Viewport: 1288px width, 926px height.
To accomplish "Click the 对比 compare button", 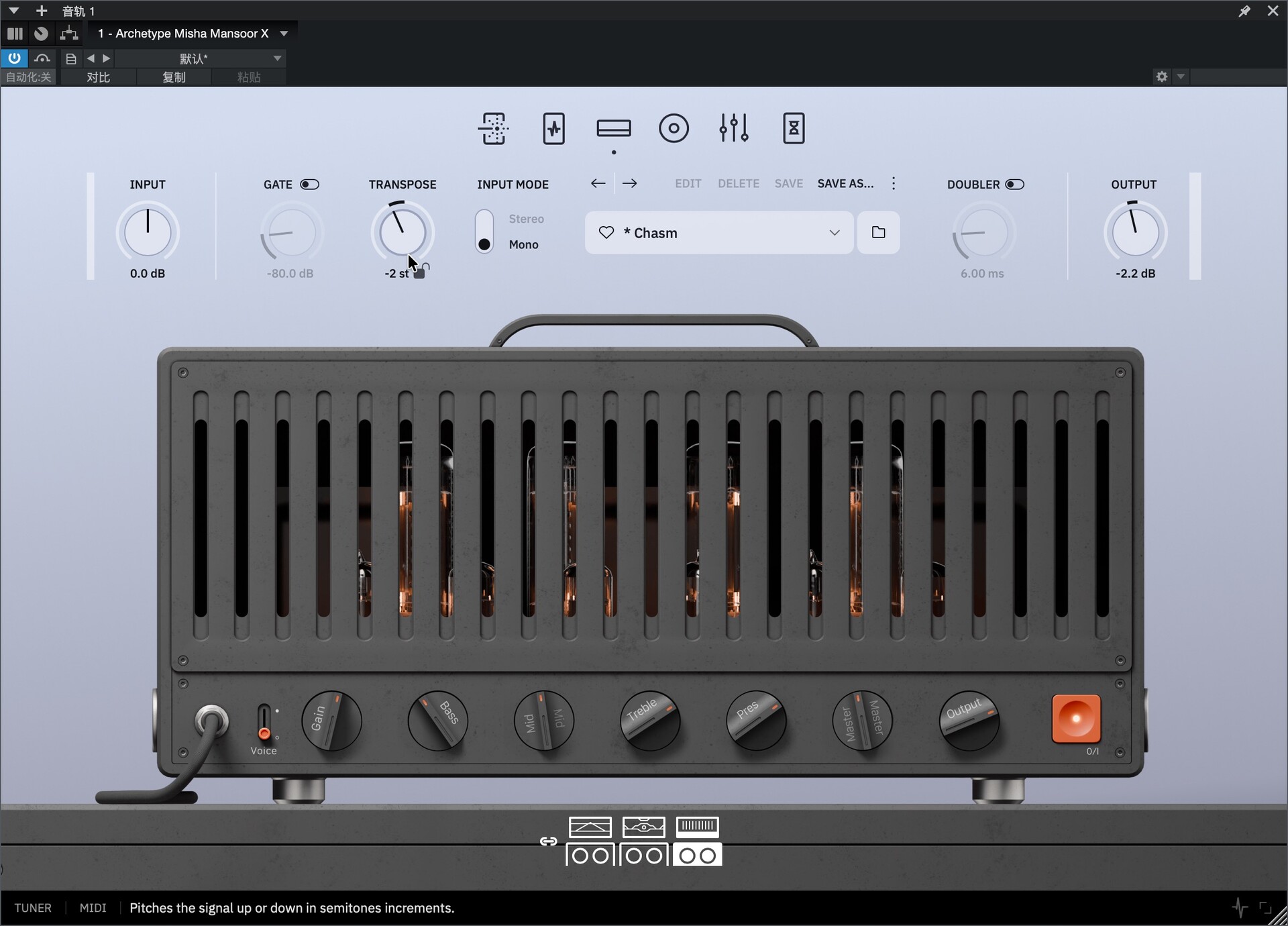I will point(98,77).
